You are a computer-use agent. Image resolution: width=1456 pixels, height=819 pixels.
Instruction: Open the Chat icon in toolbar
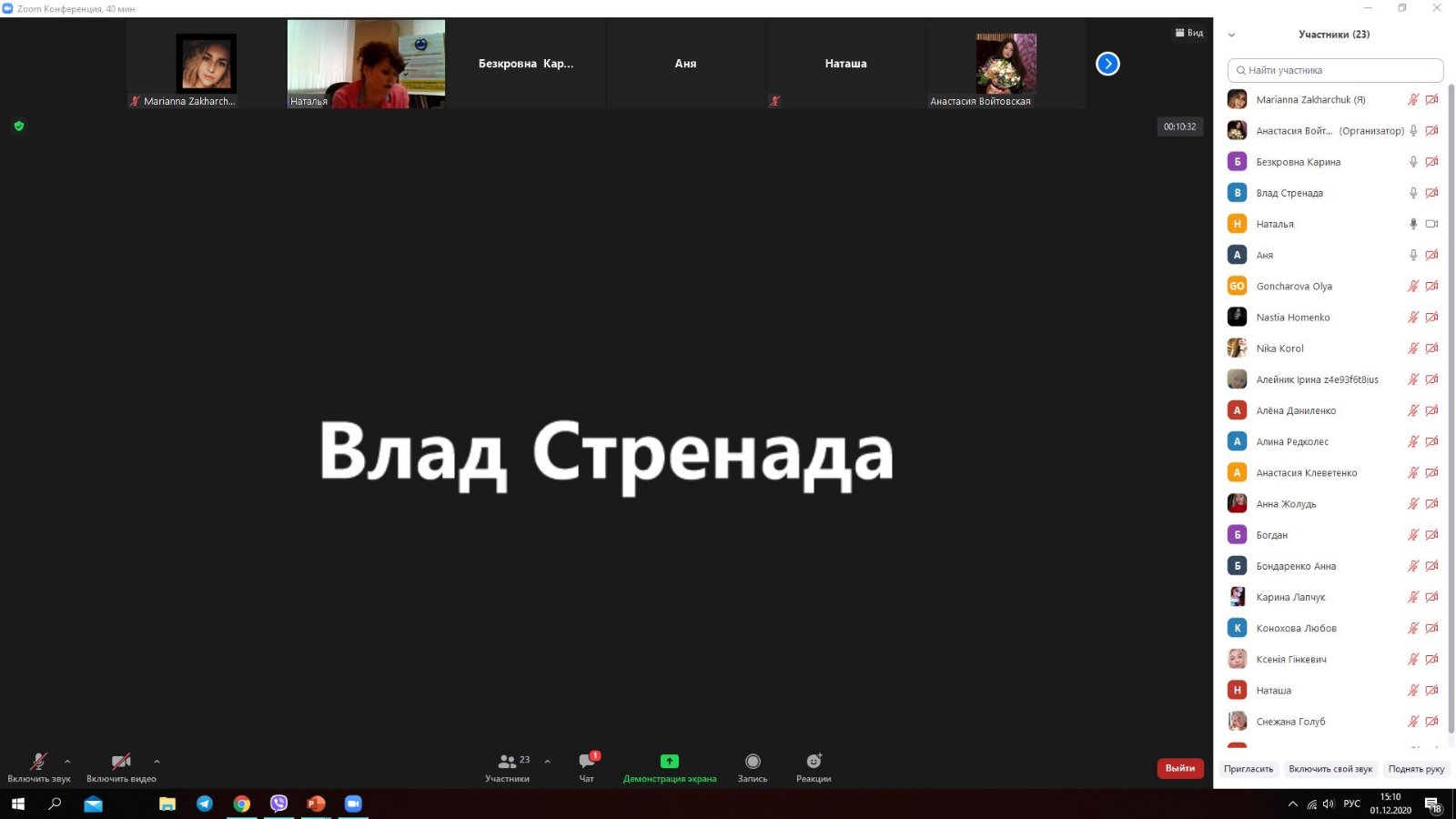coord(587,763)
